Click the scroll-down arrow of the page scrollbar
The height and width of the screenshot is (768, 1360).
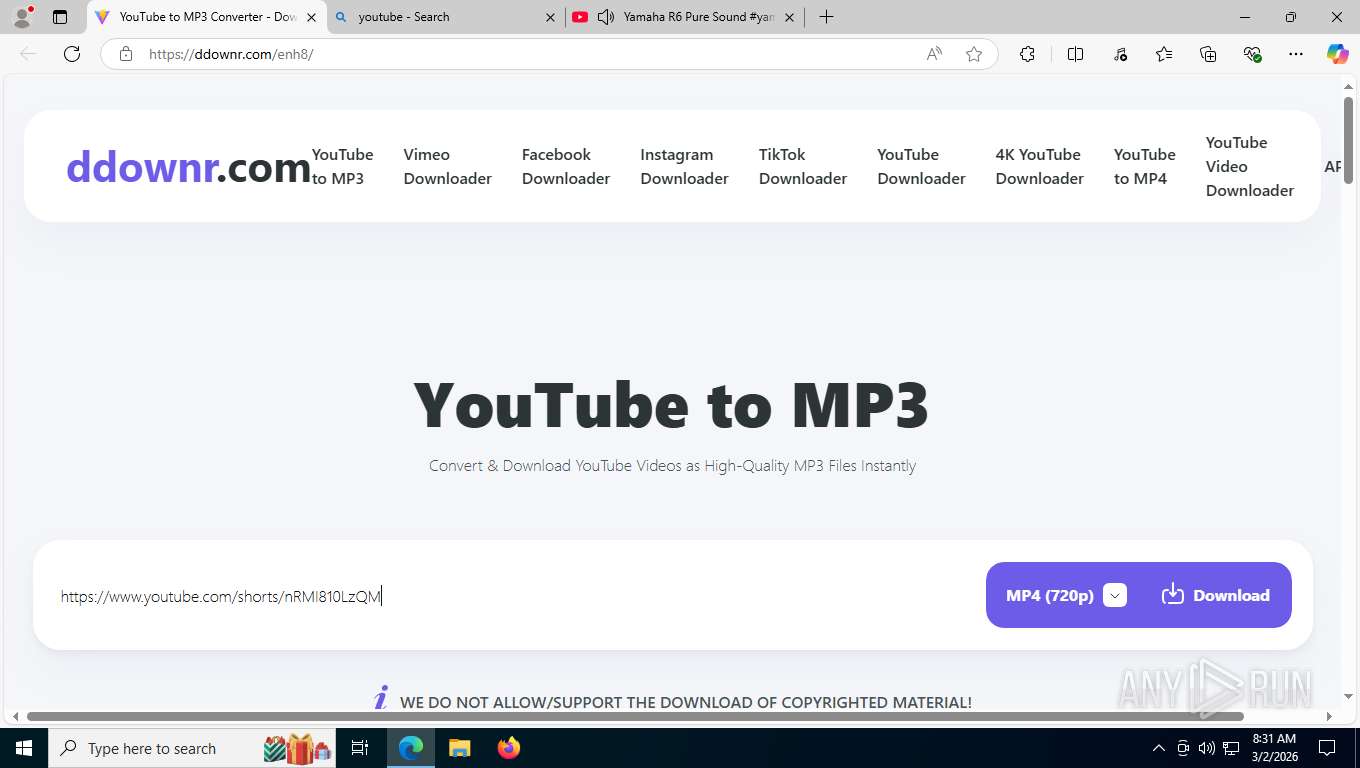click(1348, 697)
